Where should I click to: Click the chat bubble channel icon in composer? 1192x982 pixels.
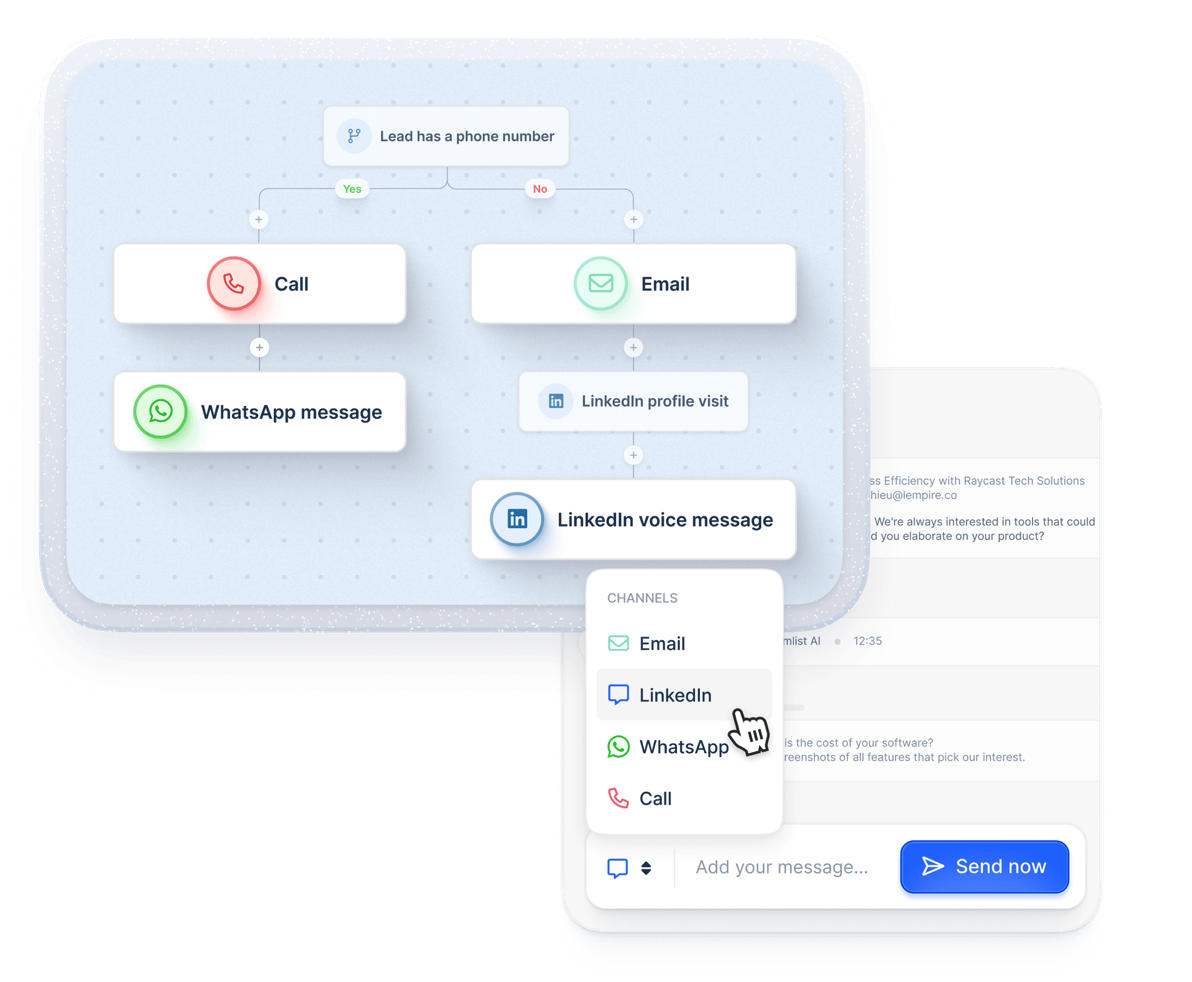[617, 867]
